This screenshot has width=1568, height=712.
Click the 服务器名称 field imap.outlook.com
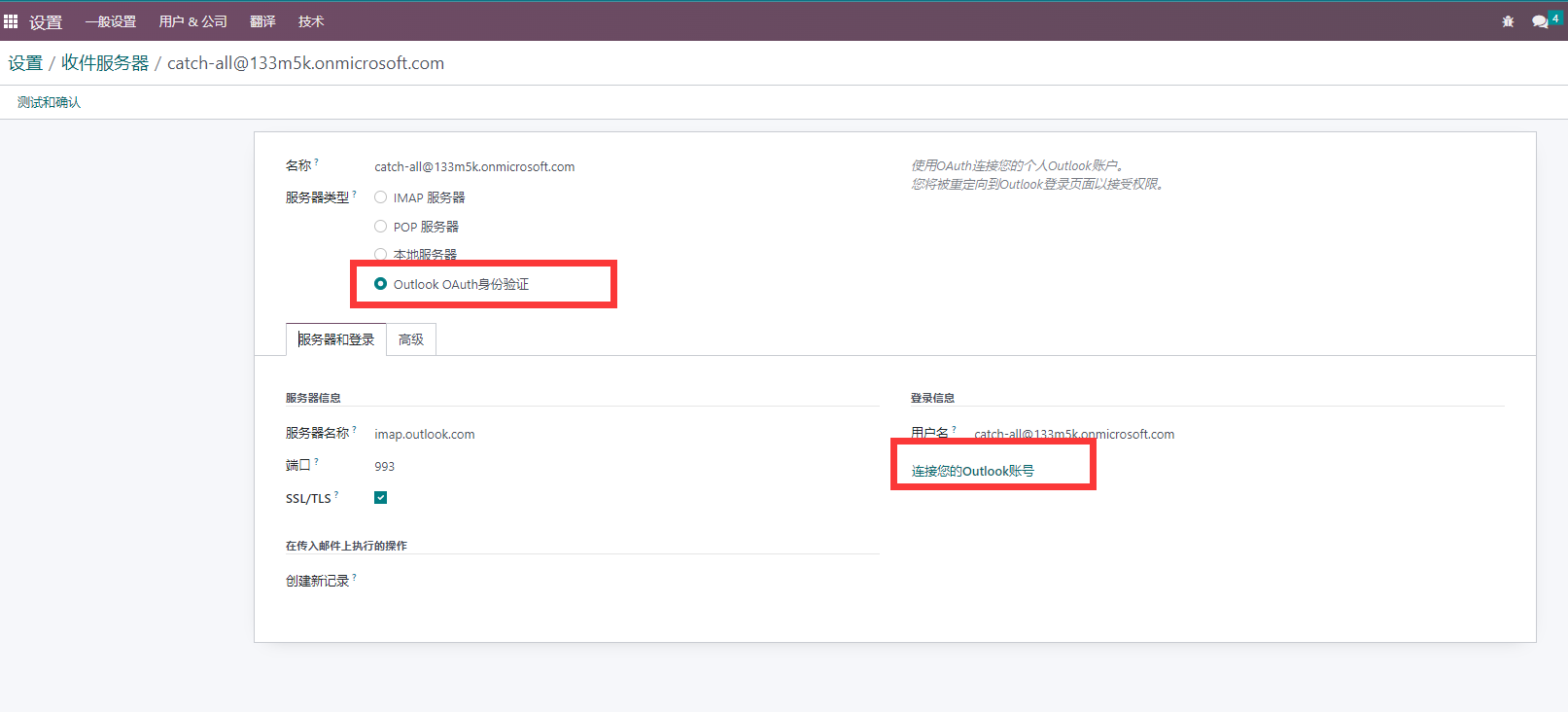tap(425, 434)
